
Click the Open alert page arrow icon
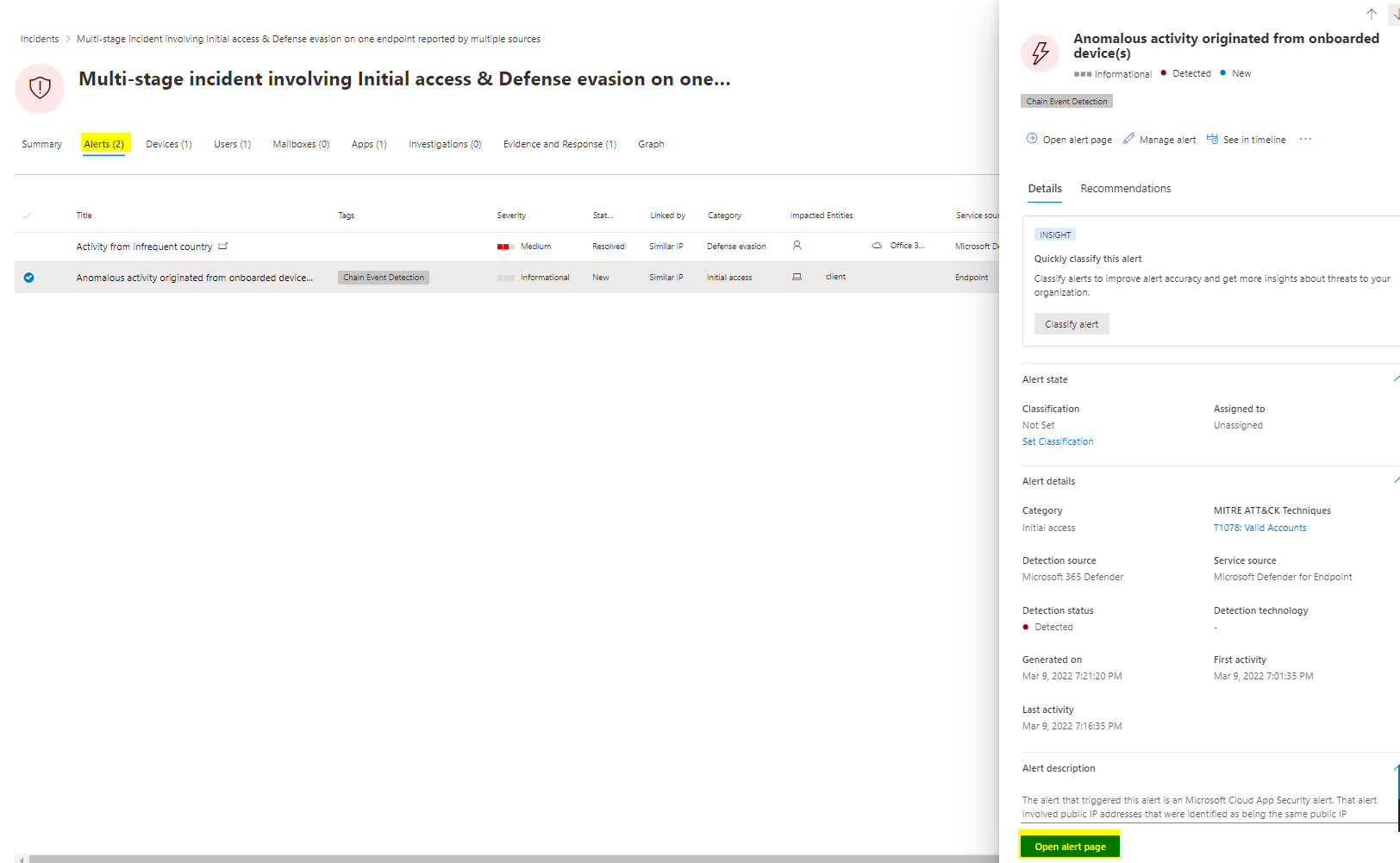(x=1032, y=139)
